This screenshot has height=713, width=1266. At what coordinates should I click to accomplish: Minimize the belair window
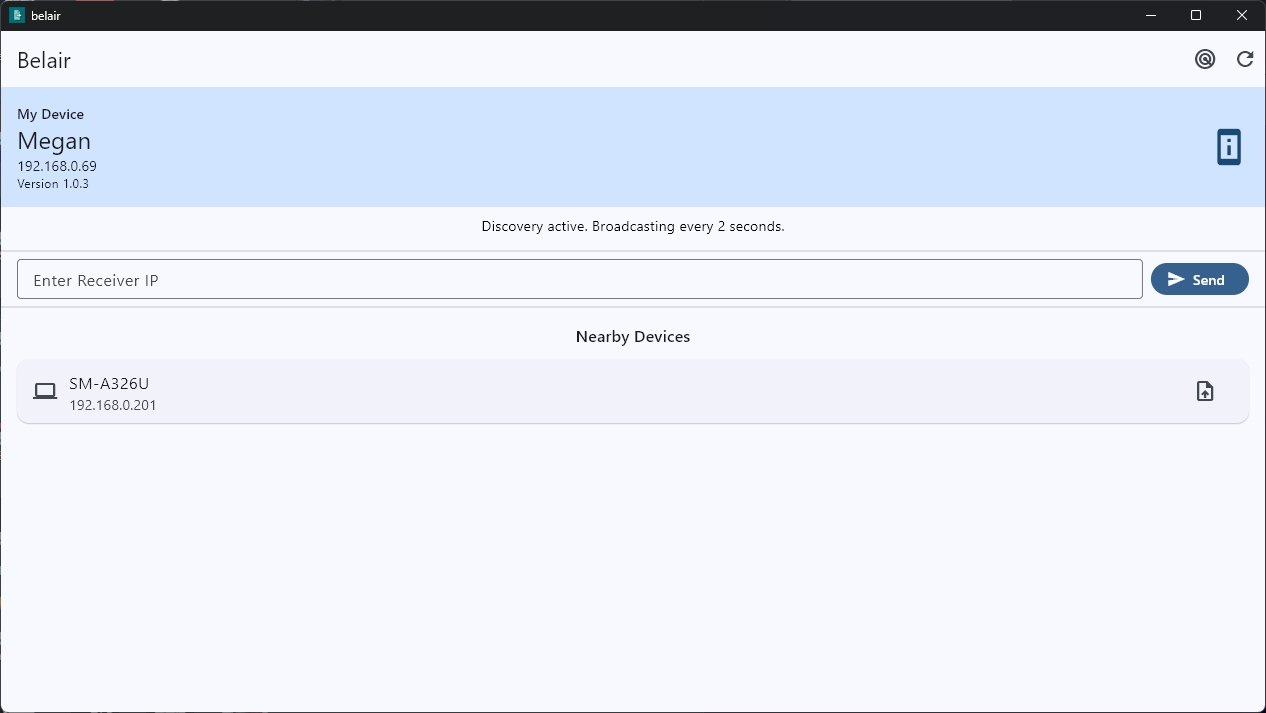coord(1151,15)
